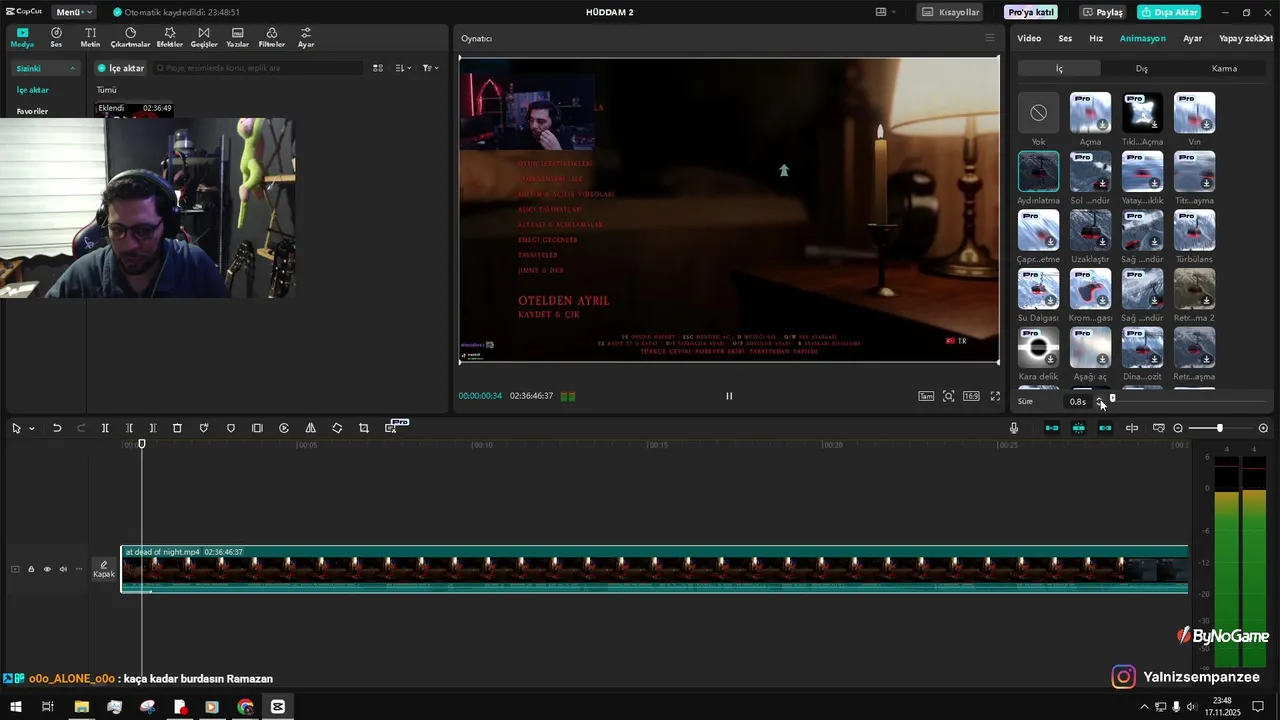Image resolution: width=1280 pixels, height=720 pixels.
Task: Open the Ses audio panel
Action: pyautogui.click(x=56, y=38)
